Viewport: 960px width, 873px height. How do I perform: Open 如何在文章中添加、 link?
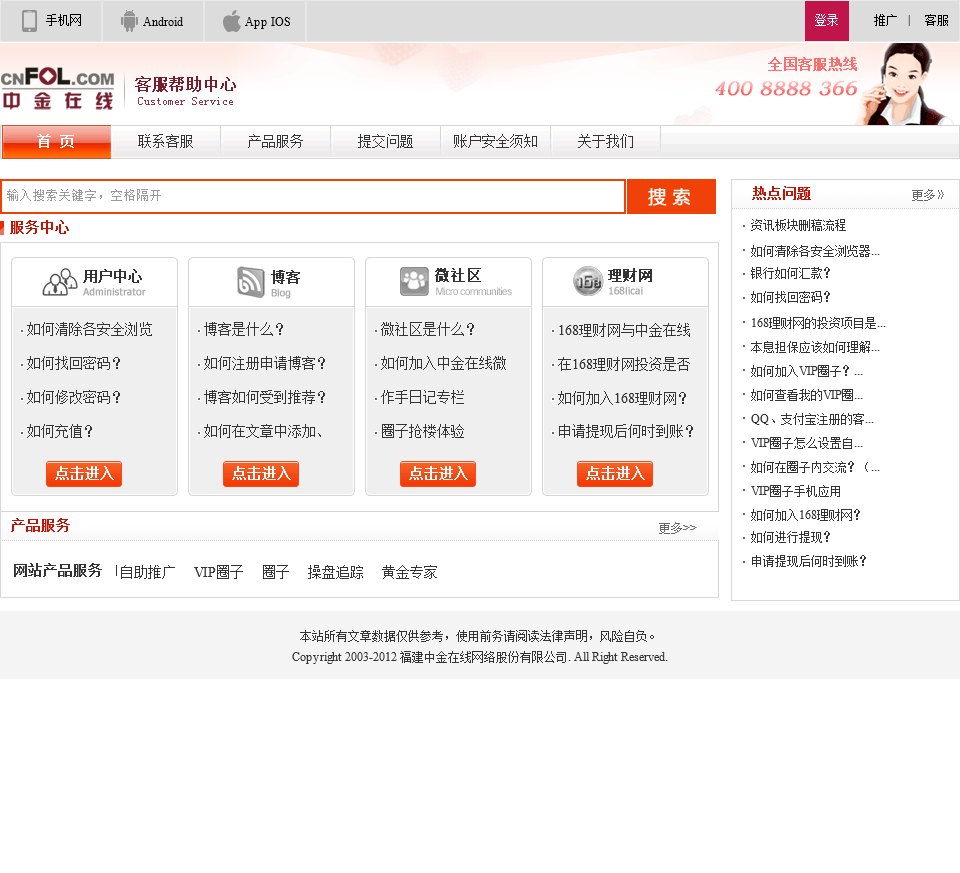pyautogui.click(x=263, y=432)
